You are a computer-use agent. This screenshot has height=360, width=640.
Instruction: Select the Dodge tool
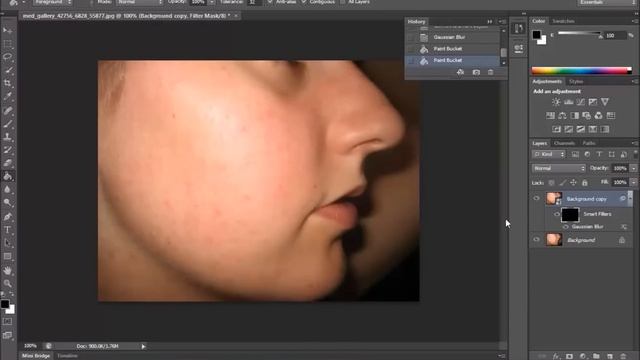click(x=7, y=202)
